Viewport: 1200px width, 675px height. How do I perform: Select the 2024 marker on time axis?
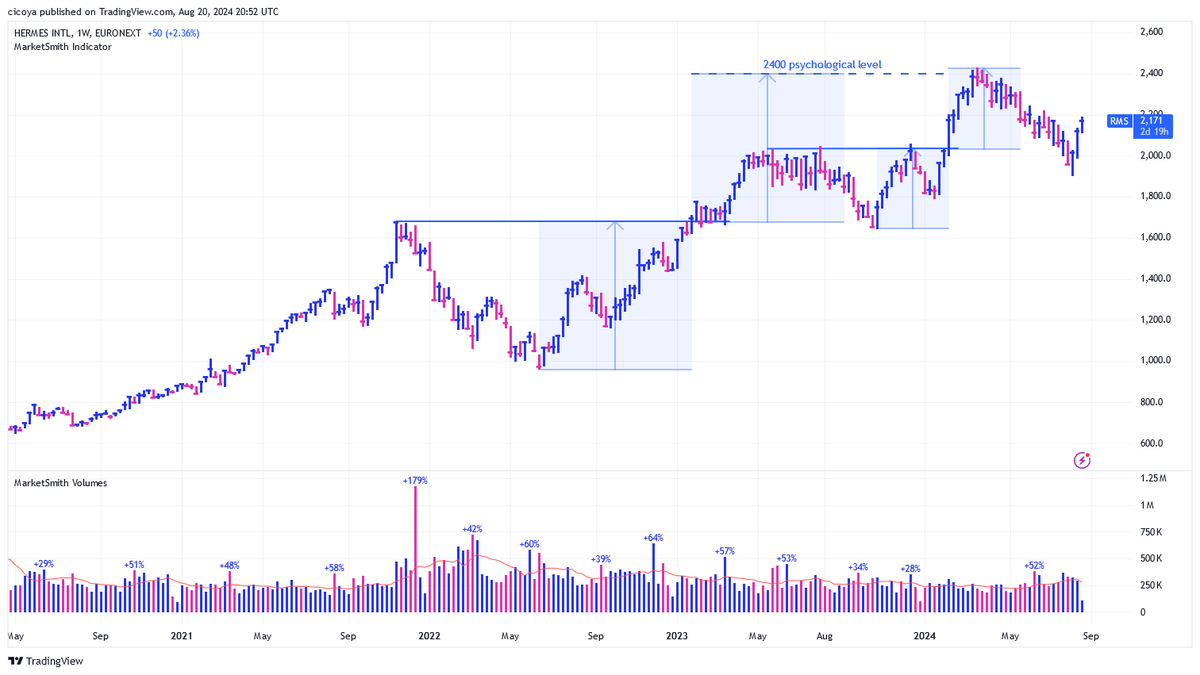click(x=924, y=635)
